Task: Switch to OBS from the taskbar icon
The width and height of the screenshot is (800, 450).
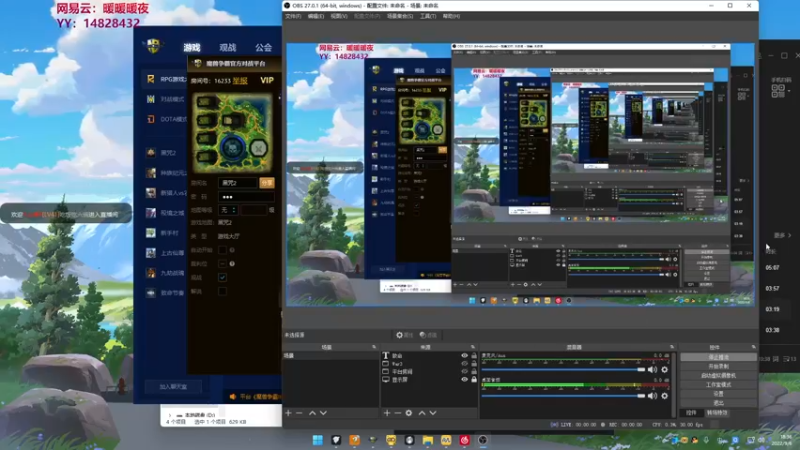Action: tap(483, 440)
